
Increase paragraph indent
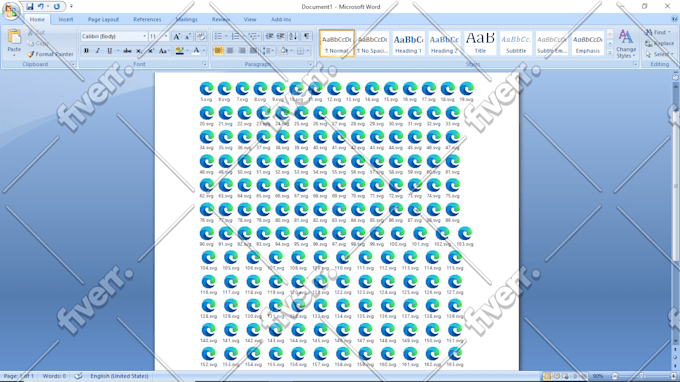pyautogui.click(x=281, y=36)
